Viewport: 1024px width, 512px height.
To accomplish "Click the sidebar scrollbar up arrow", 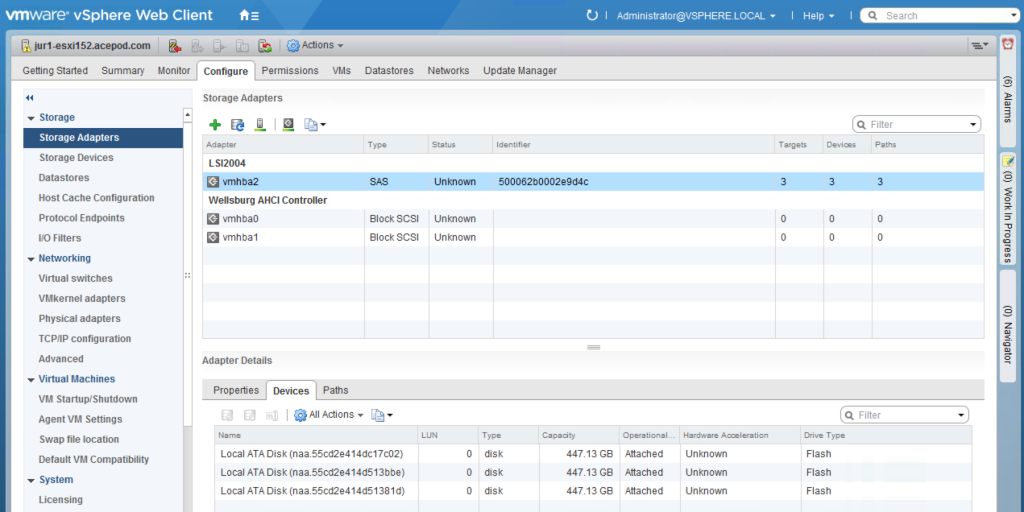I will [x=188, y=115].
